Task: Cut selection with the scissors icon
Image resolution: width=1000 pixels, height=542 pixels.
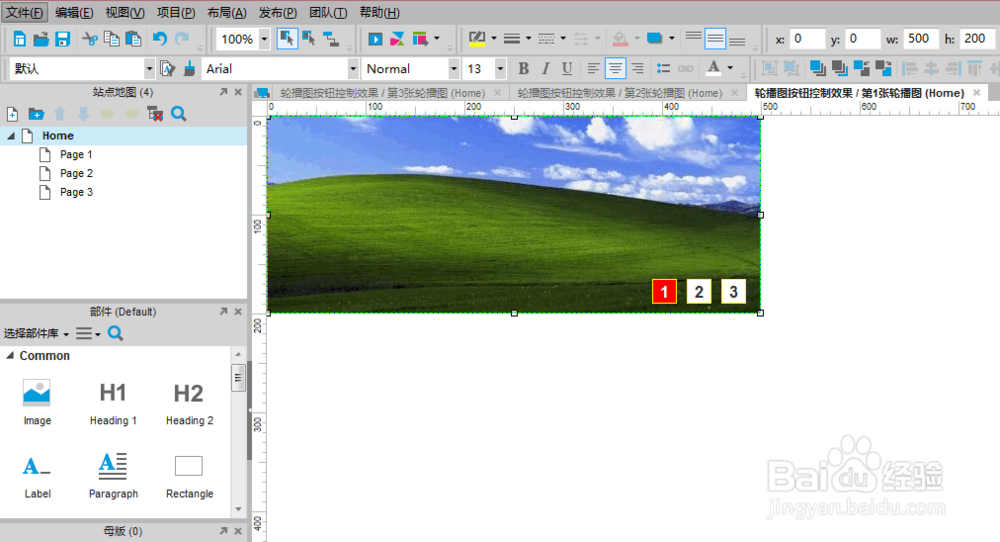Action: [x=90, y=39]
